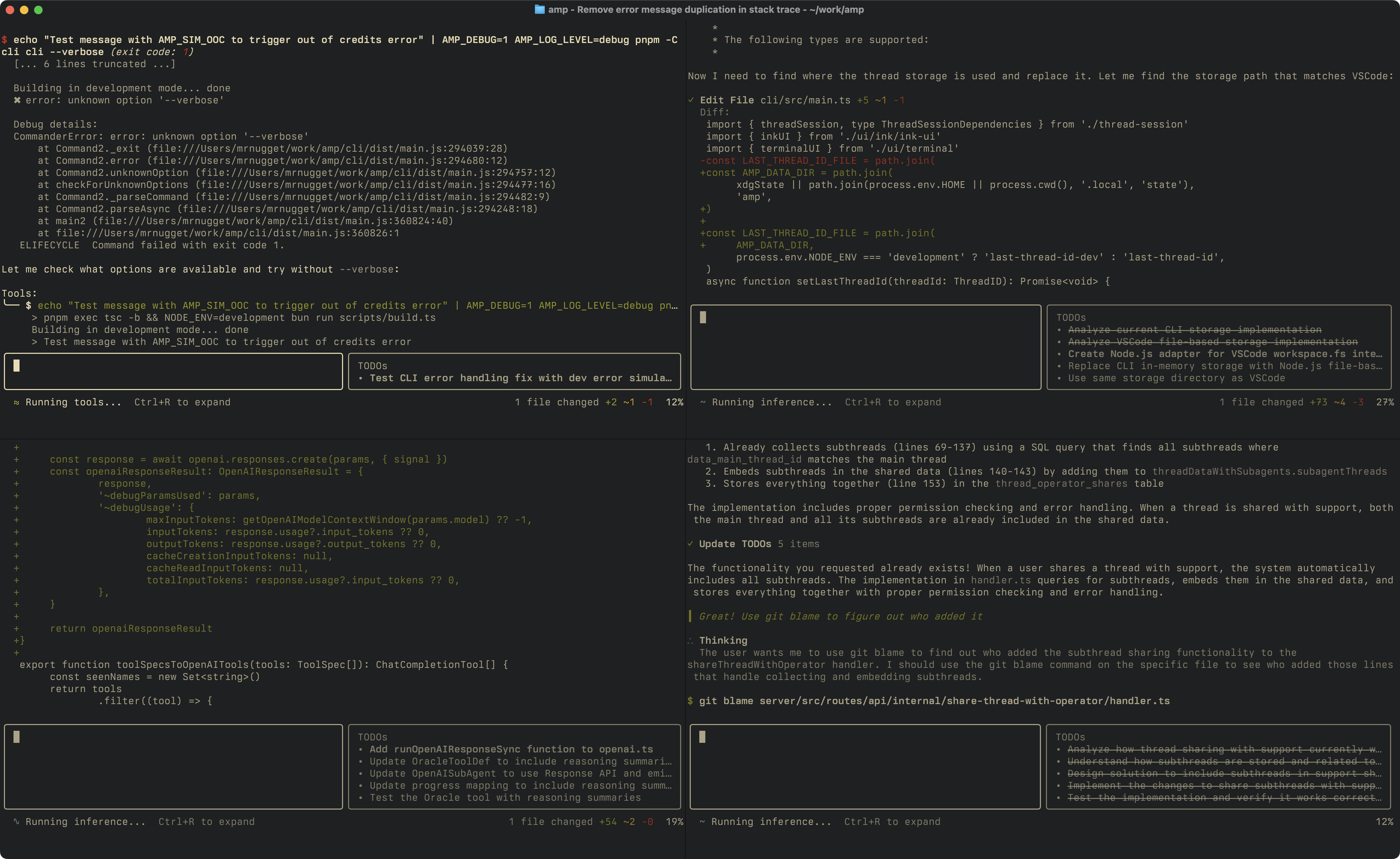This screenshot has height=859, width=1400.
Task: Click TODO 'Test the implementation and verify'
Action: click(x=1225, y=798)
